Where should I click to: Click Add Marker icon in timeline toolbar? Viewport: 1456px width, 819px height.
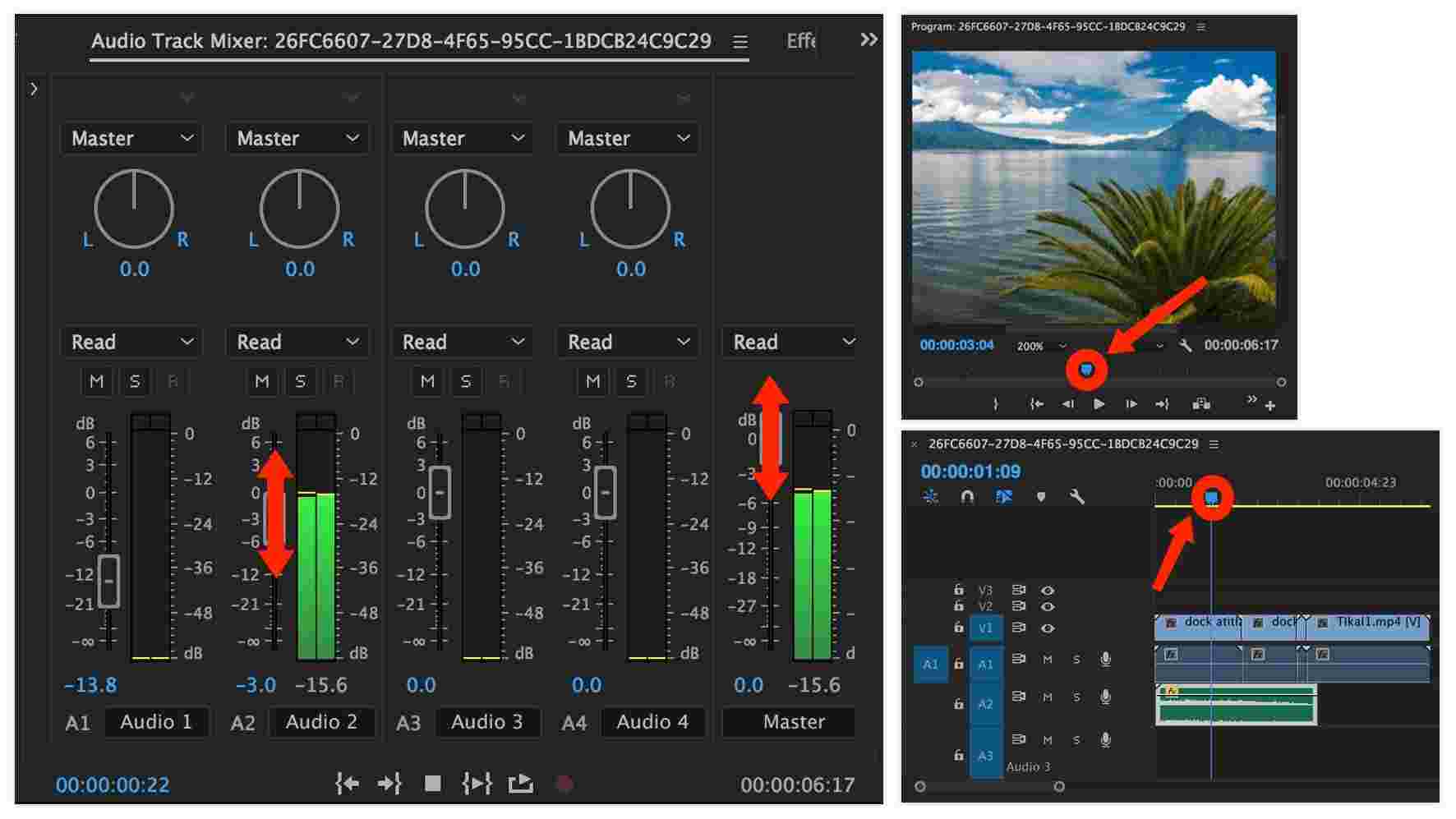pyautogui.click(x=1041, y=496)
